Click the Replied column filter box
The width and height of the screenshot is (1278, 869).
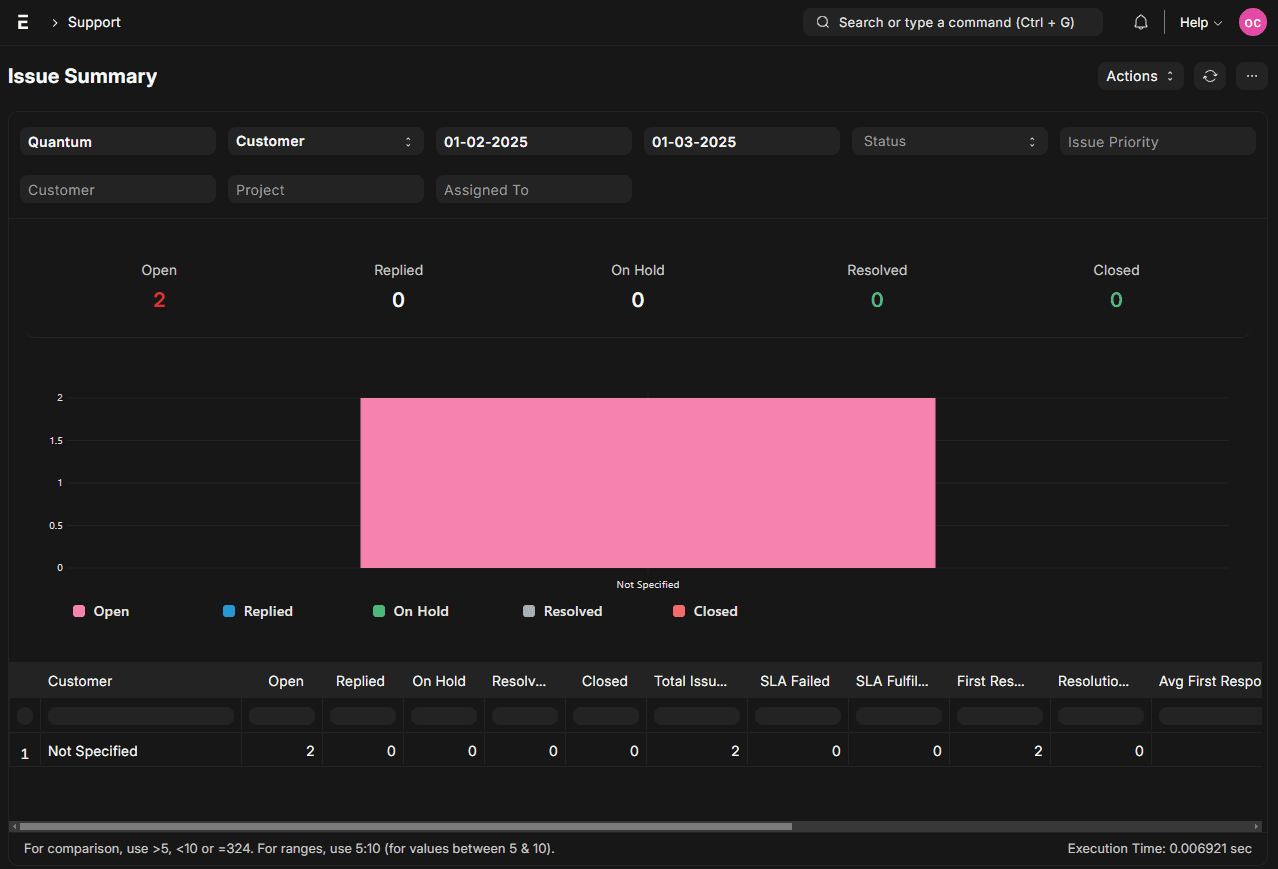(x=363, y=716)
